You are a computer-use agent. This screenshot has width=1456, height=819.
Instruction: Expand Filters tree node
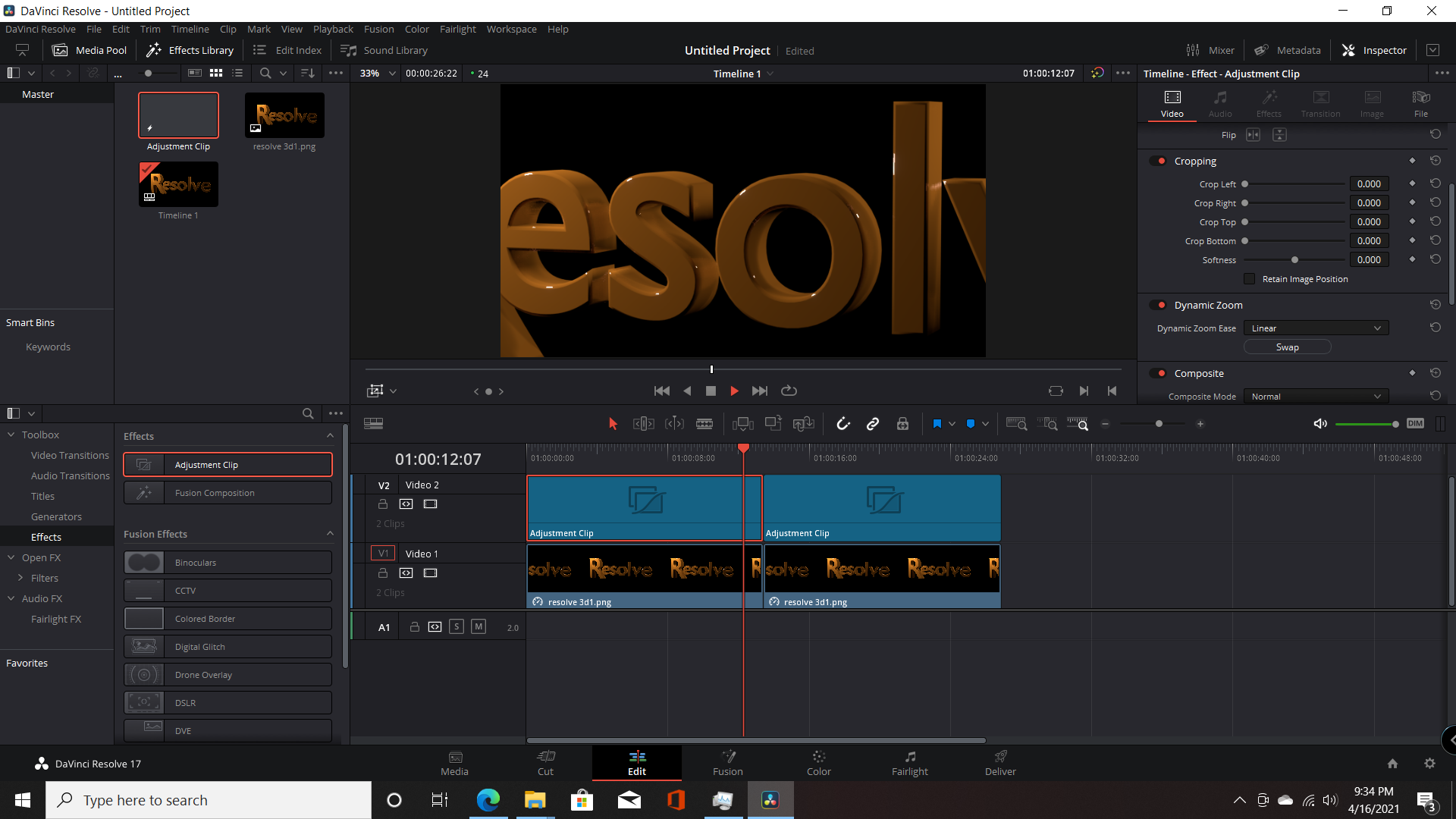point(20,578)
